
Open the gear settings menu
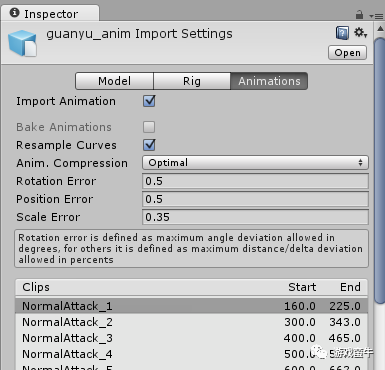(x=360, y=33)
